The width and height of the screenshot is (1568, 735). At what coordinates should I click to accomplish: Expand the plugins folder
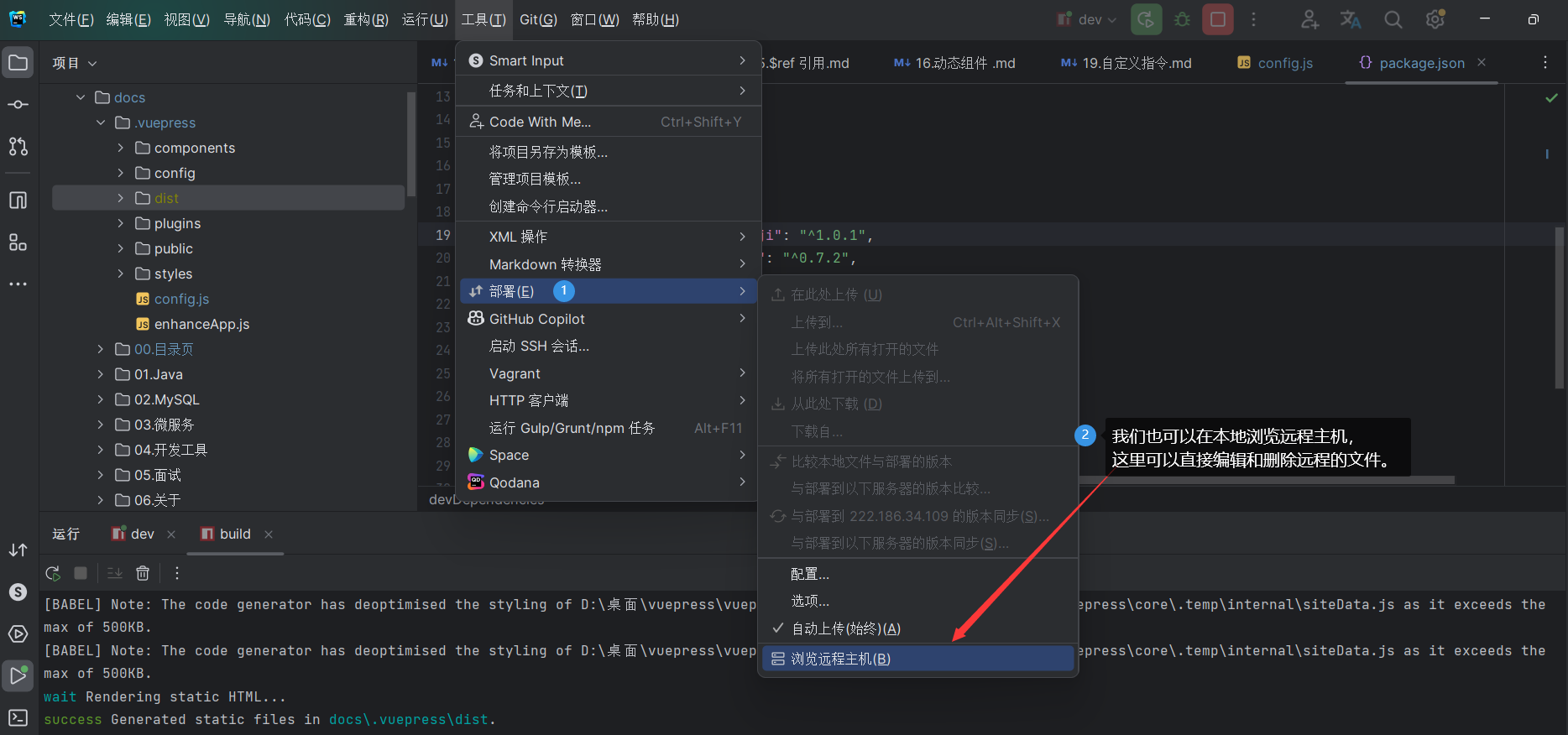click(121, 223)
